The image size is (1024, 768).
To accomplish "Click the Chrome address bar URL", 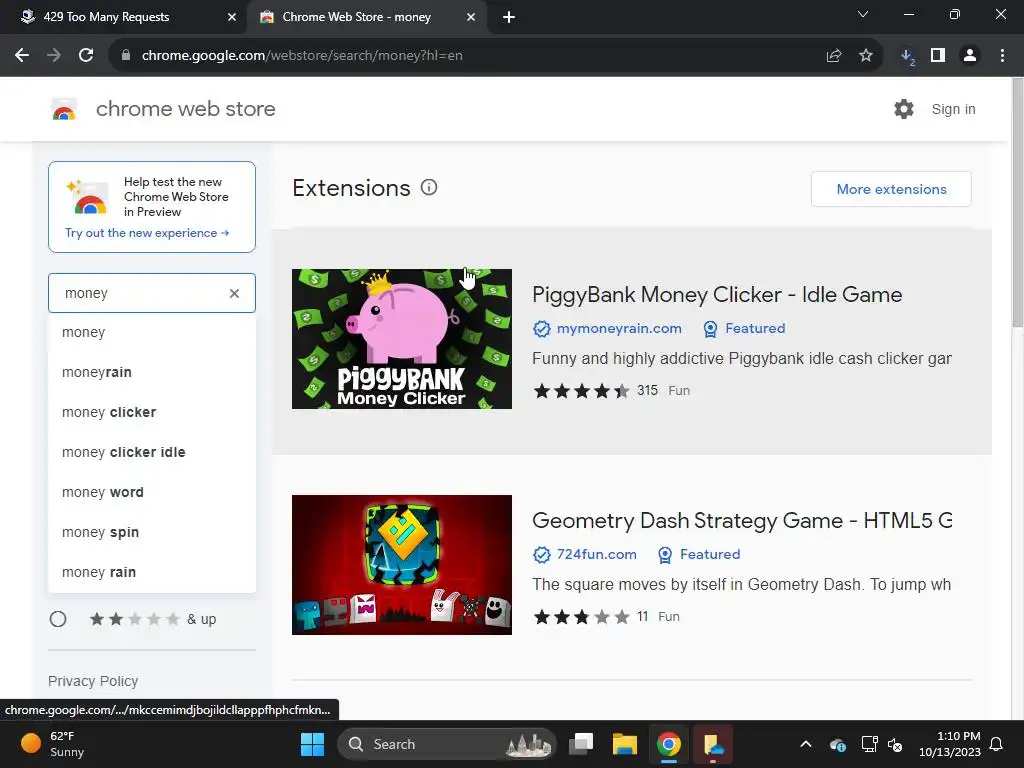I will [302, 56].
